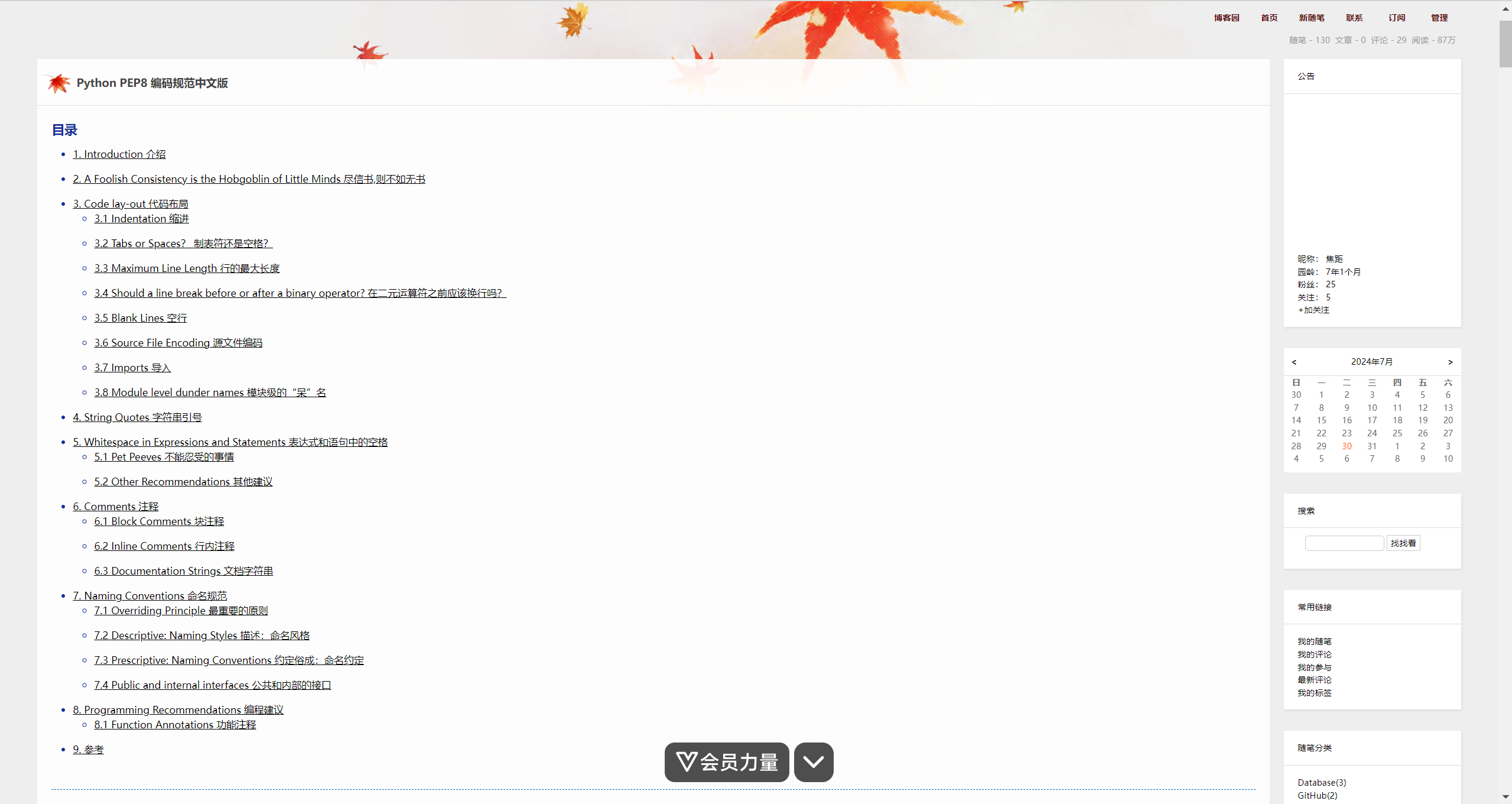This screenshot has width=1512, height=804.
Task: Jump to 8. Programming Recommendations 编程建议
Action: pos(178,710)
